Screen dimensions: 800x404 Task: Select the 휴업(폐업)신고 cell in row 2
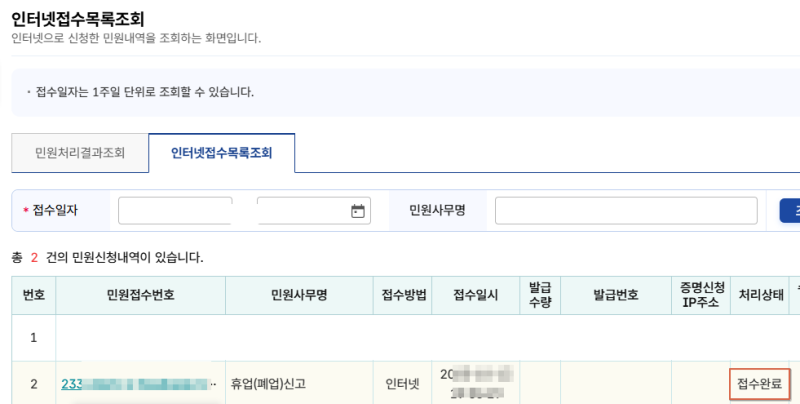tap(299, 384)
